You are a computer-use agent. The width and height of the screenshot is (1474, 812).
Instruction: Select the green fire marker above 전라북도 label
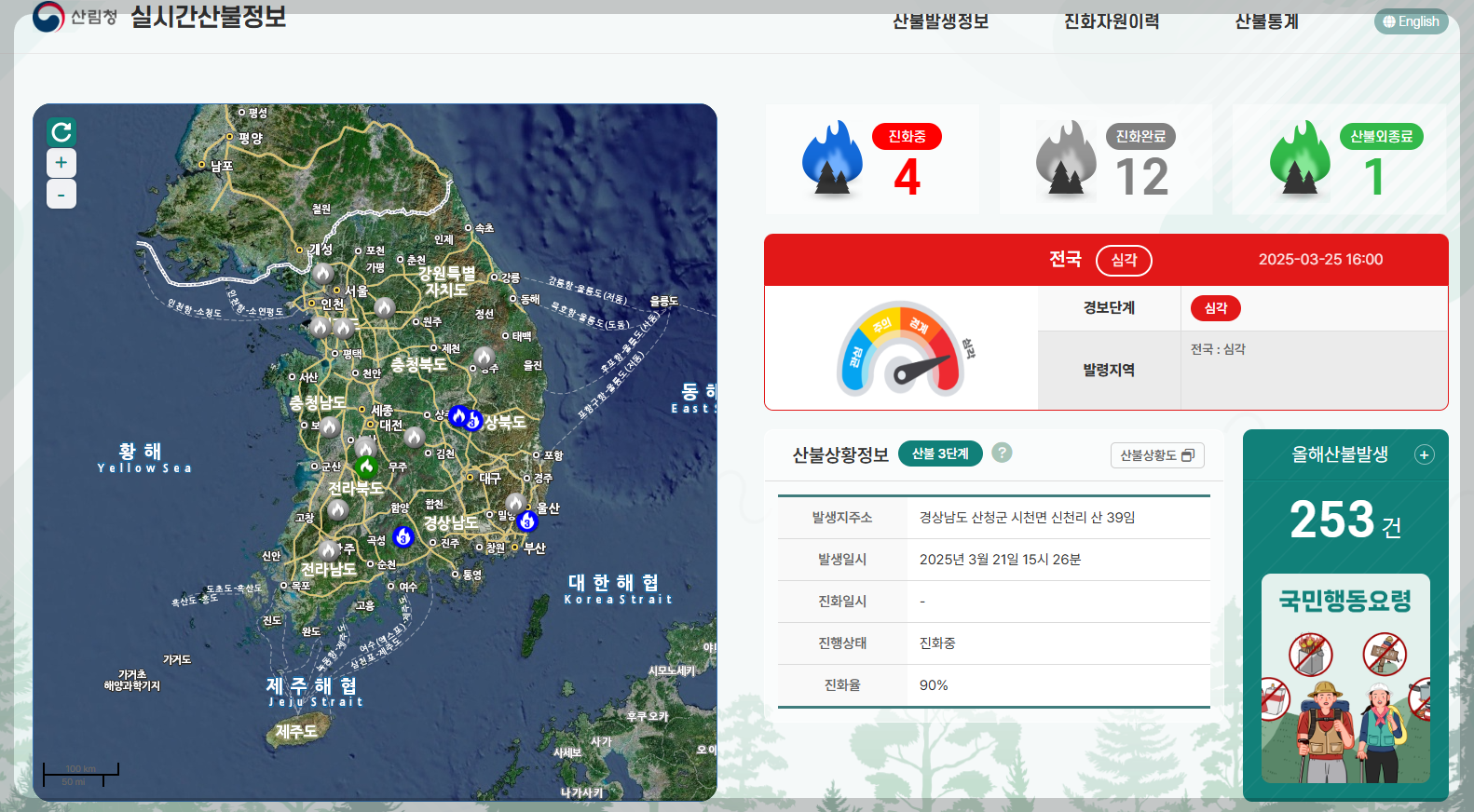pos(367,467)
